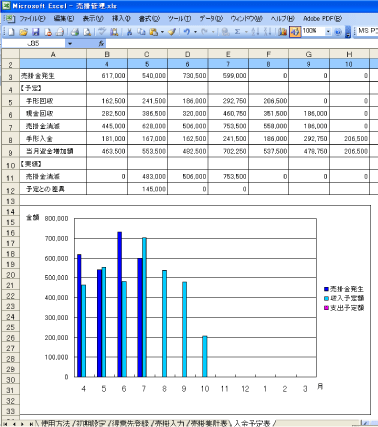Create a new blank workbook

[11, 32]
